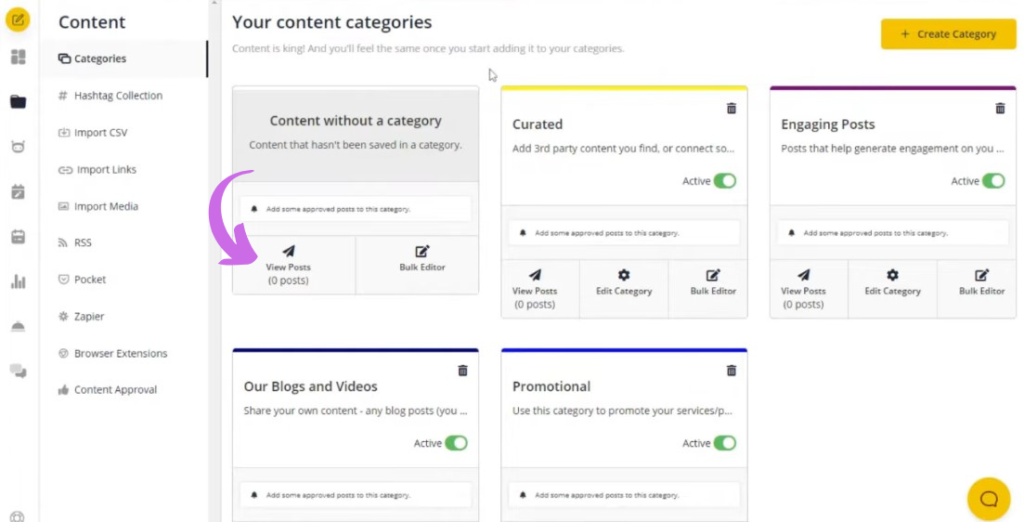Viewport: 1024px width, 522px height.
Task: Delete the Curated category with trash icon
Action: tap(731, 108)
